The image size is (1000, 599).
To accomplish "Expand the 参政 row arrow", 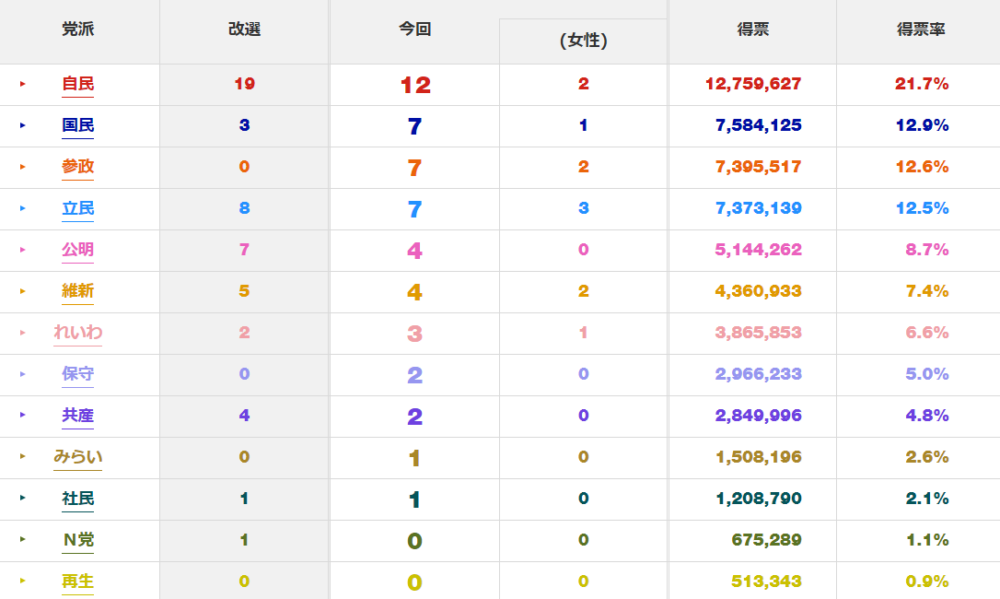I will 22,166.
